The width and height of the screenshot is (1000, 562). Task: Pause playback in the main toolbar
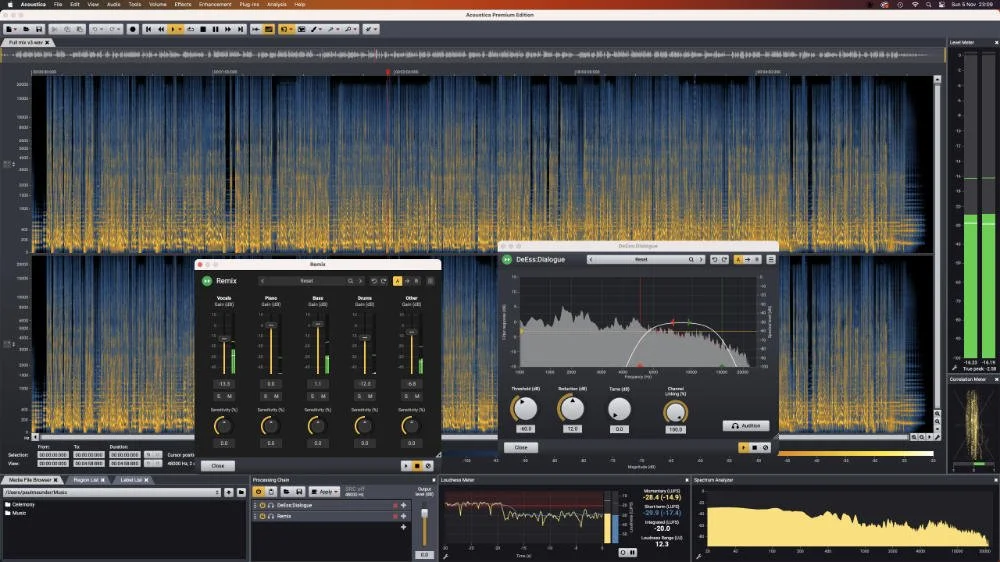pyautogui.click(x=216, y=29)
